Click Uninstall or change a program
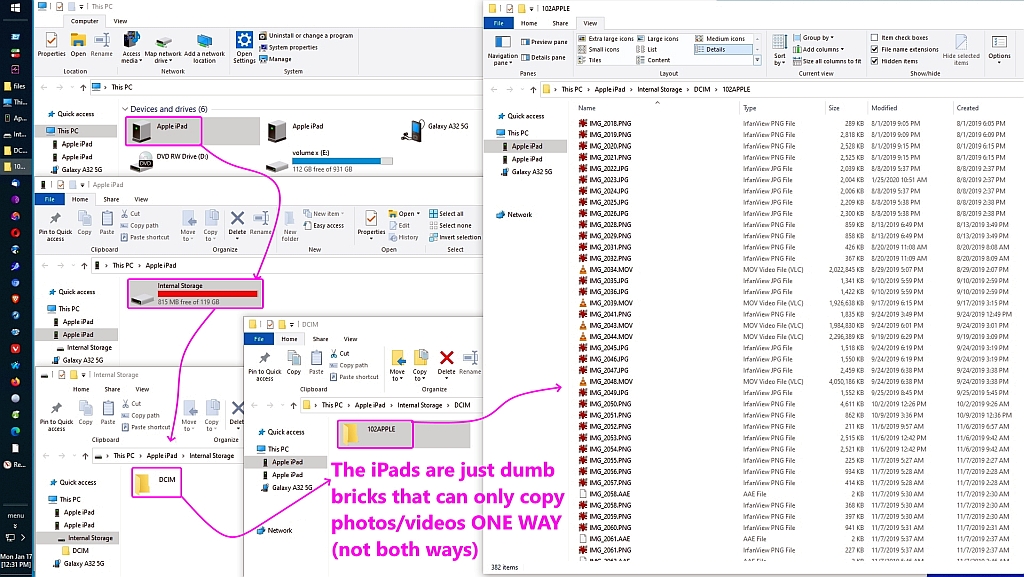Image resolution: width=1024 pixels, height=577 pixels. (306, 36)
